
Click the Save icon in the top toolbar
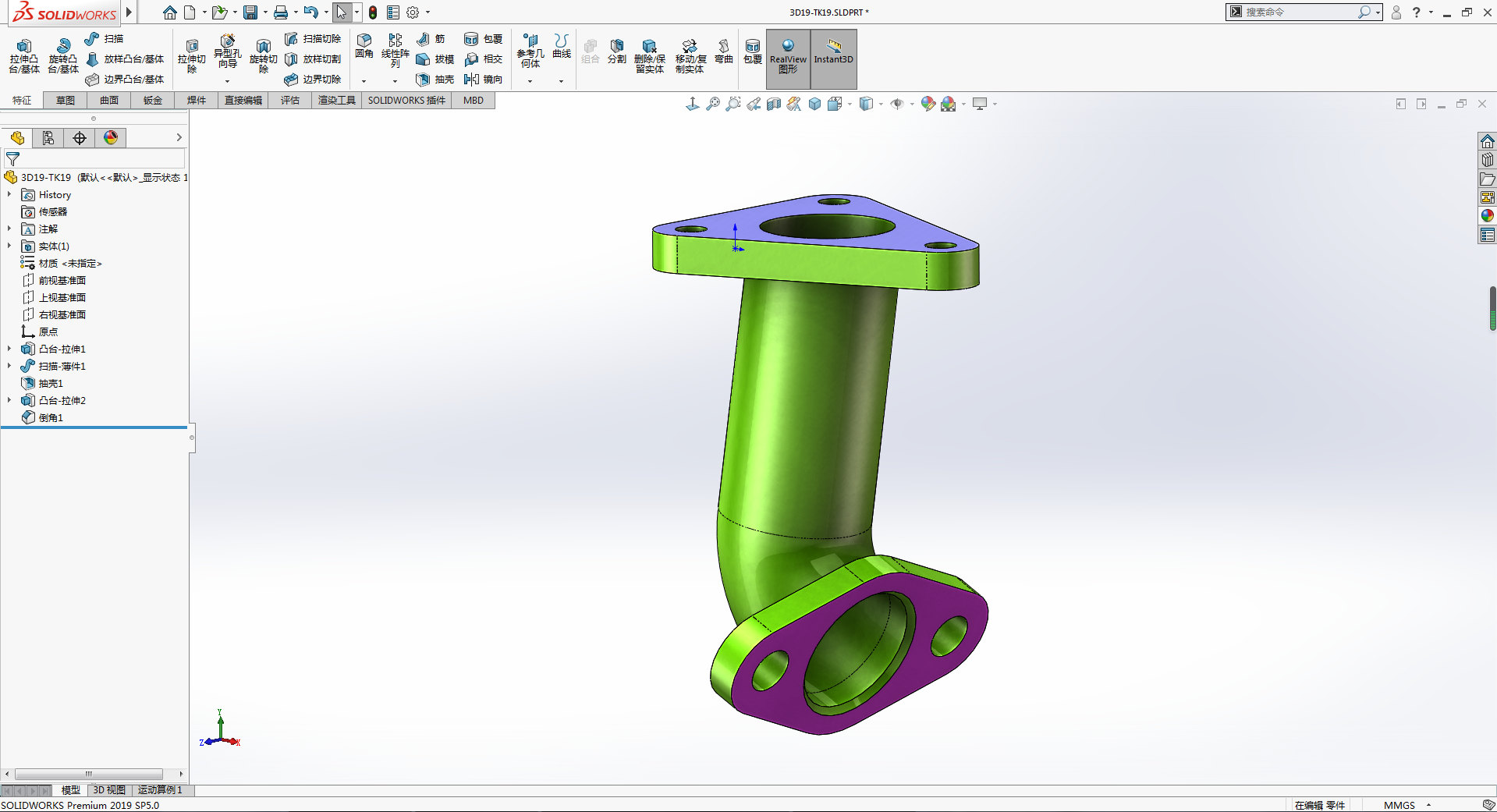[x=250, y=12]
